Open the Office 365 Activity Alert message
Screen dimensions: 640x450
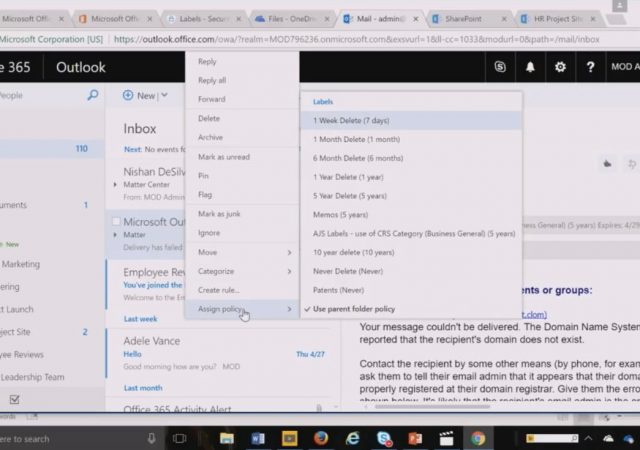pos(222,408)
